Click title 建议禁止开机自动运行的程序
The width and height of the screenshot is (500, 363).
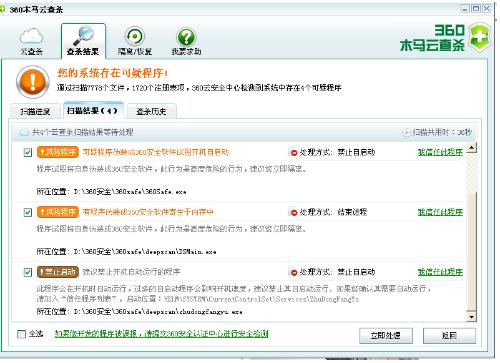131,272
